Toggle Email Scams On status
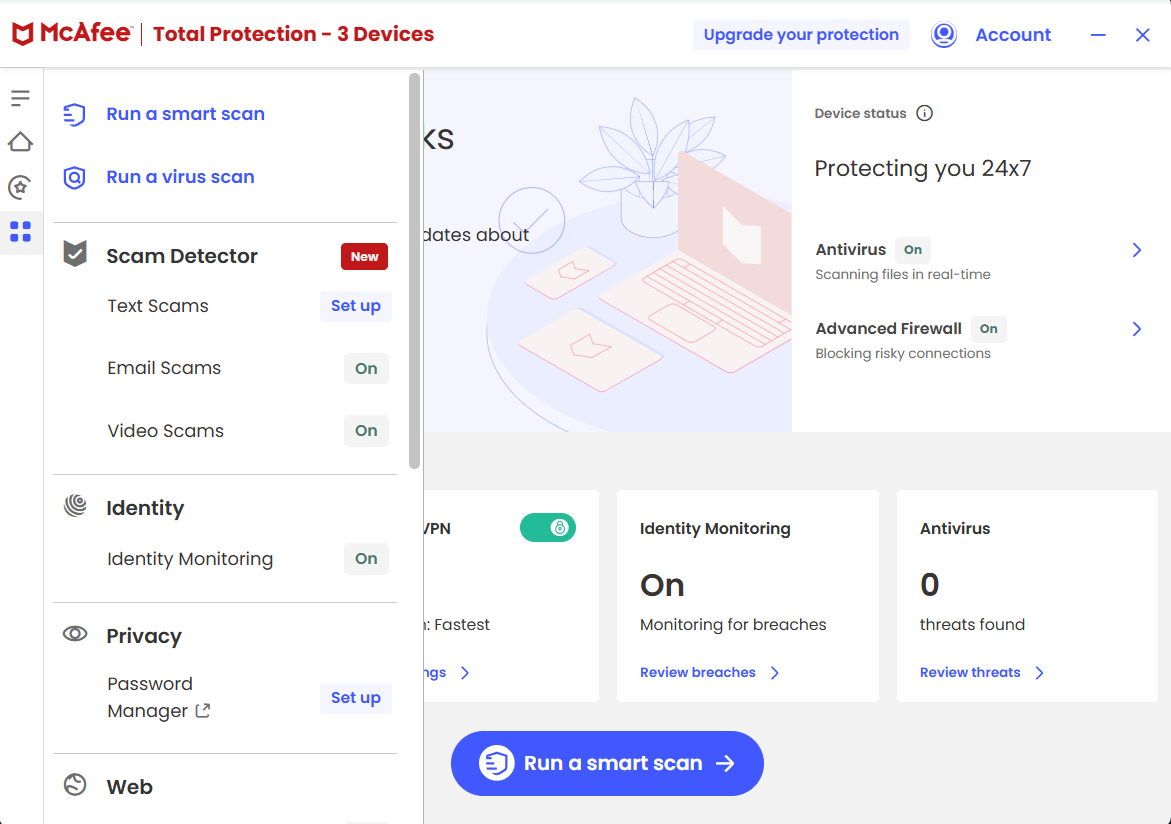 pyautogui.click(x=366, y=368)
